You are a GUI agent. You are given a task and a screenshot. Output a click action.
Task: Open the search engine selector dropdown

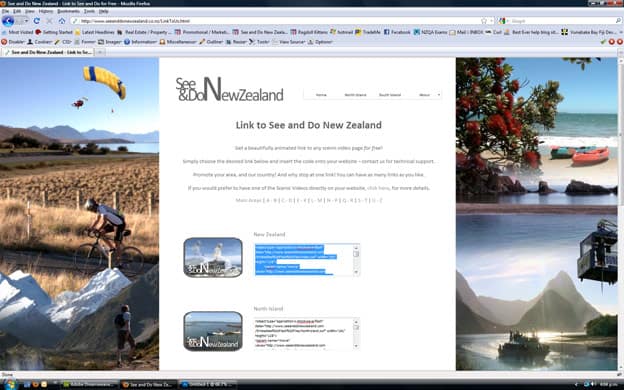pyautogui.click(x=502, y=21)
